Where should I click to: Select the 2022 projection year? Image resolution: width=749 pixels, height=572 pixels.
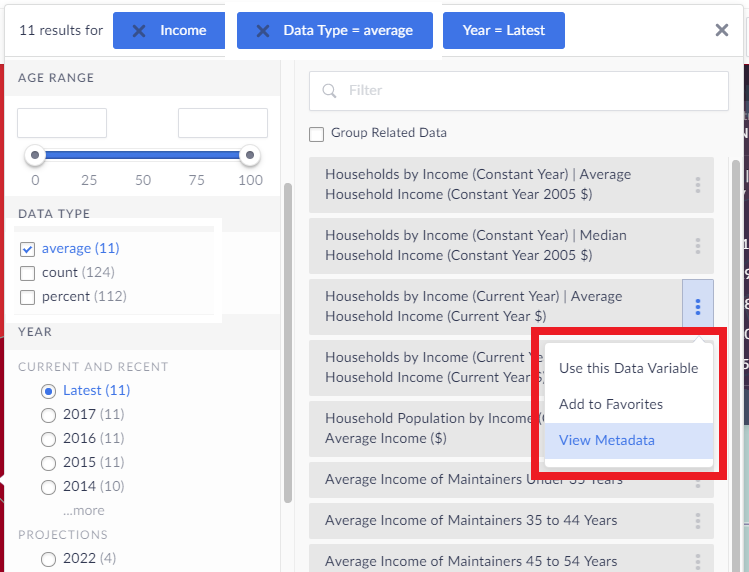coord(48,559)
